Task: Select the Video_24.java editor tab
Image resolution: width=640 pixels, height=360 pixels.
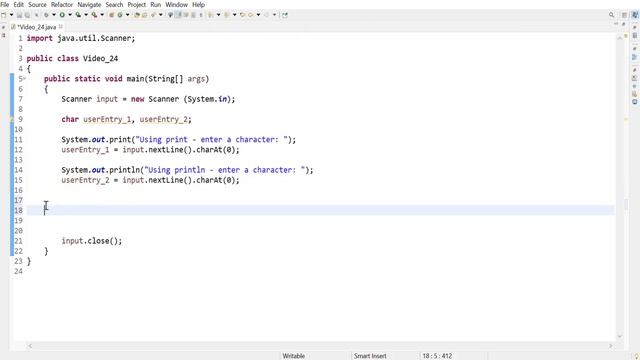Action: pos(36,27)
